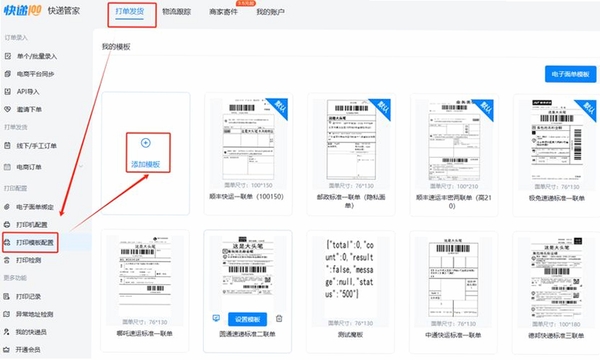Expand the 电商订单 submenu chevron
This screenshot has width=600, height=360.
pyautogui.click(x=81, y=166)
